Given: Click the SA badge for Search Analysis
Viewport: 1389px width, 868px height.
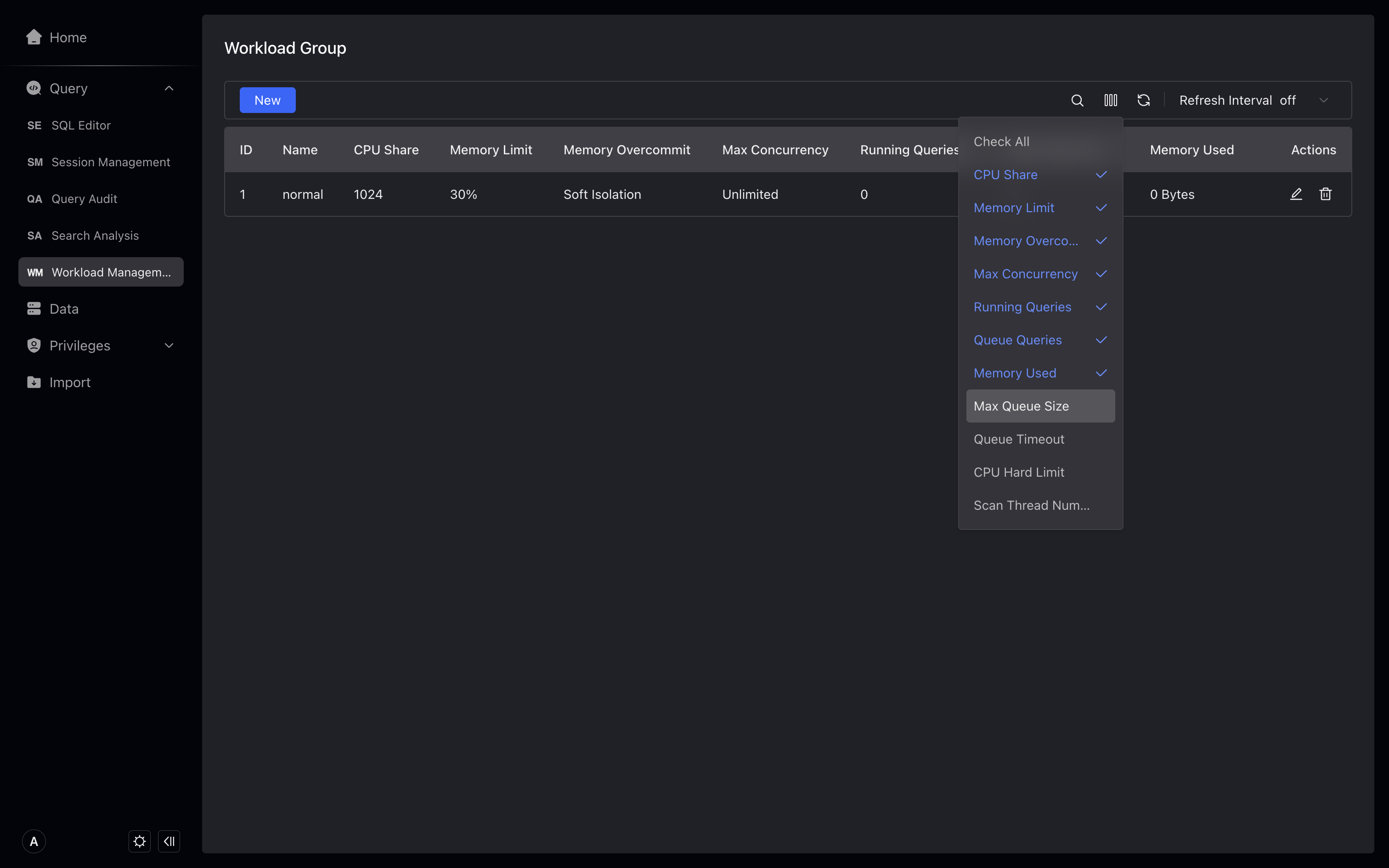Looking at the screenshot, I should point(34,235).
